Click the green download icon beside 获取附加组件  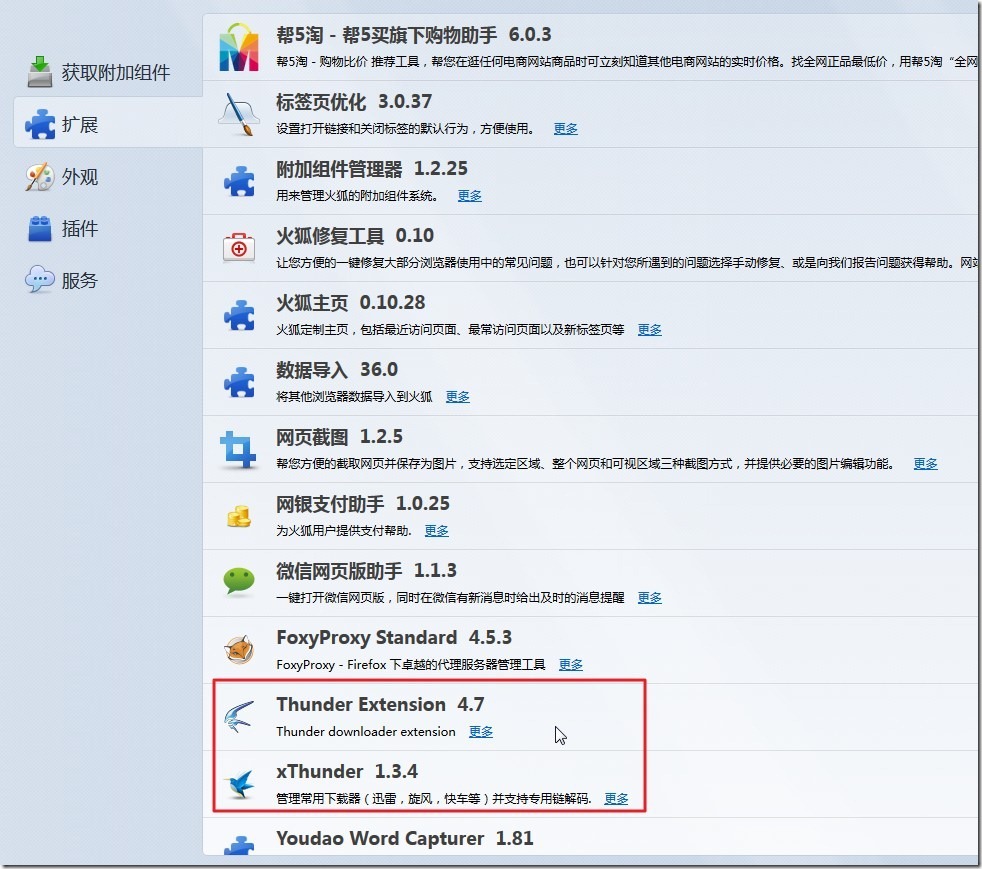pyautogui.click(x=39, y=71)
